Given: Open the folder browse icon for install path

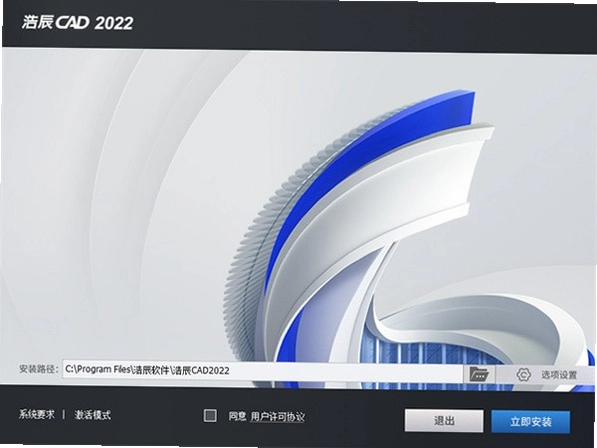Looking at the screenshot, I should tap(479, 374).
